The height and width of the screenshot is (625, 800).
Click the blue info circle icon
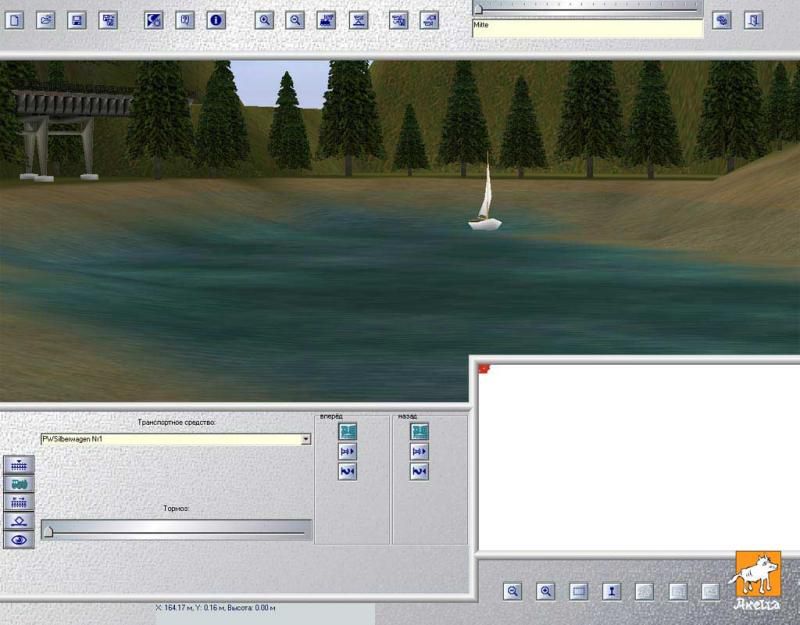coord(215,20)
